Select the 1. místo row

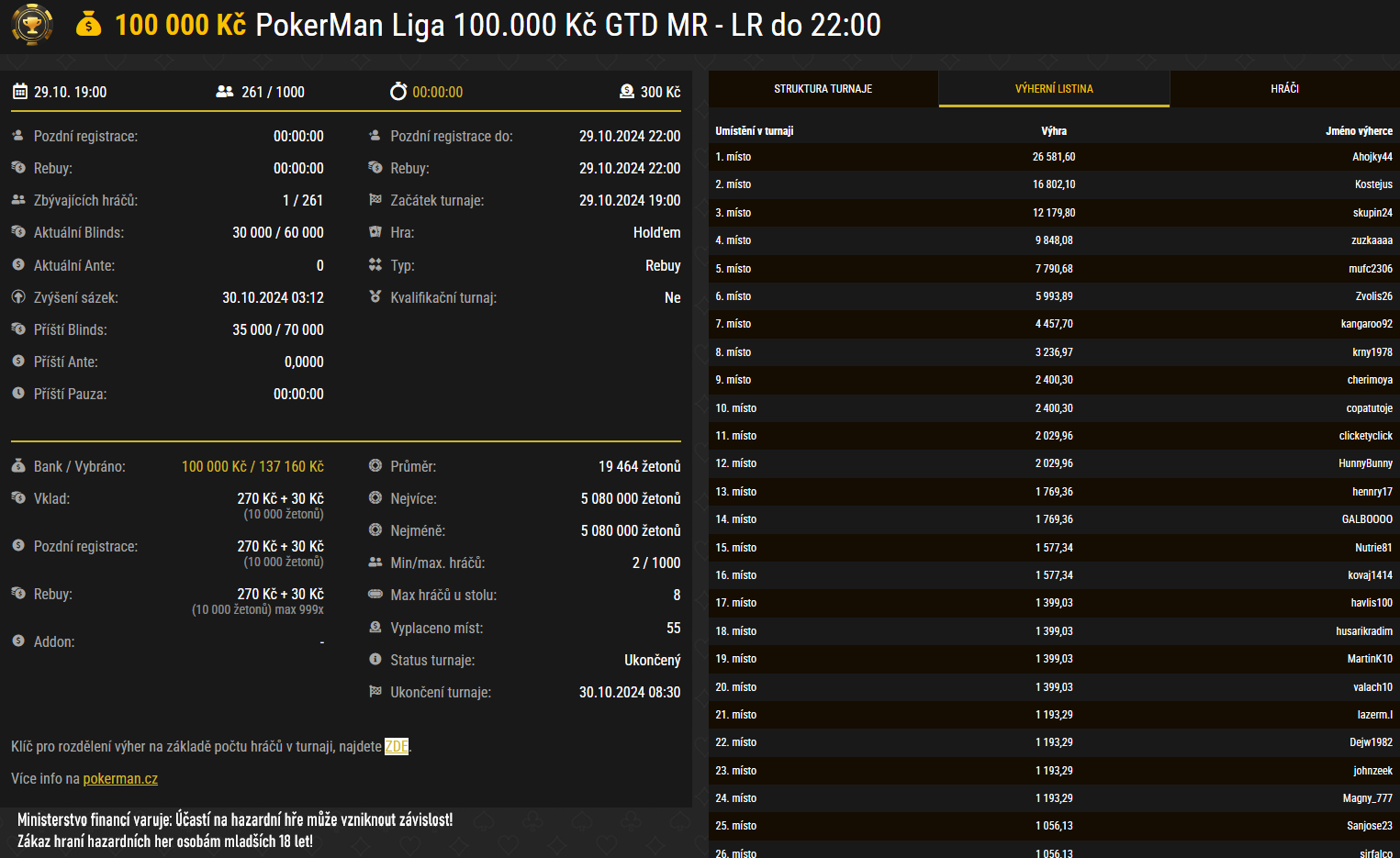pos(1054,157)
